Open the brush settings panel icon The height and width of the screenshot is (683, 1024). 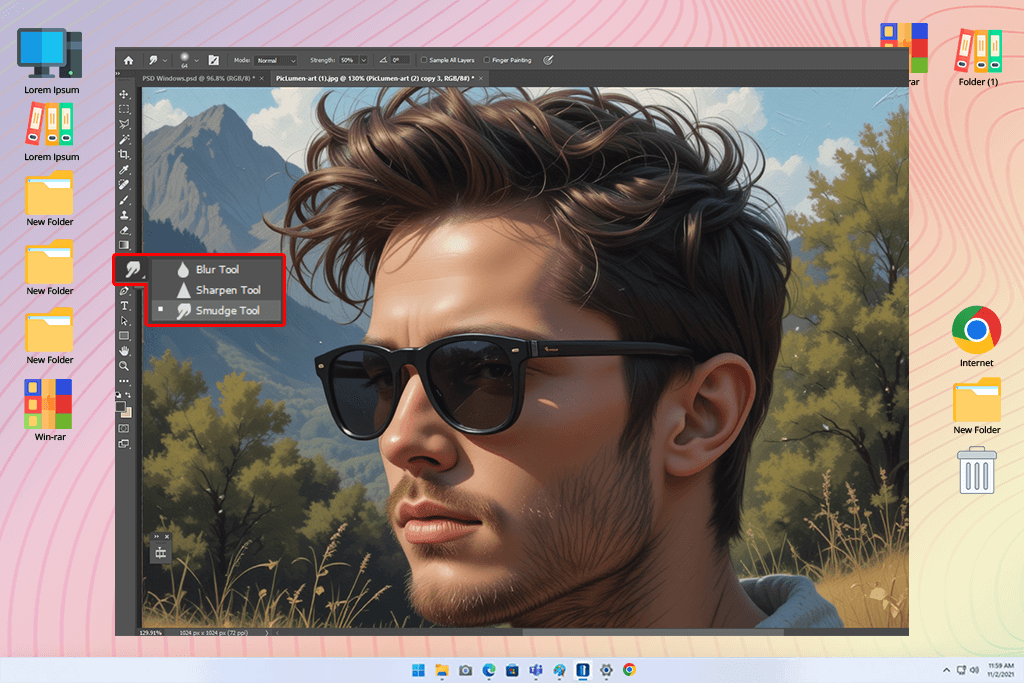[x=214, y=60]
